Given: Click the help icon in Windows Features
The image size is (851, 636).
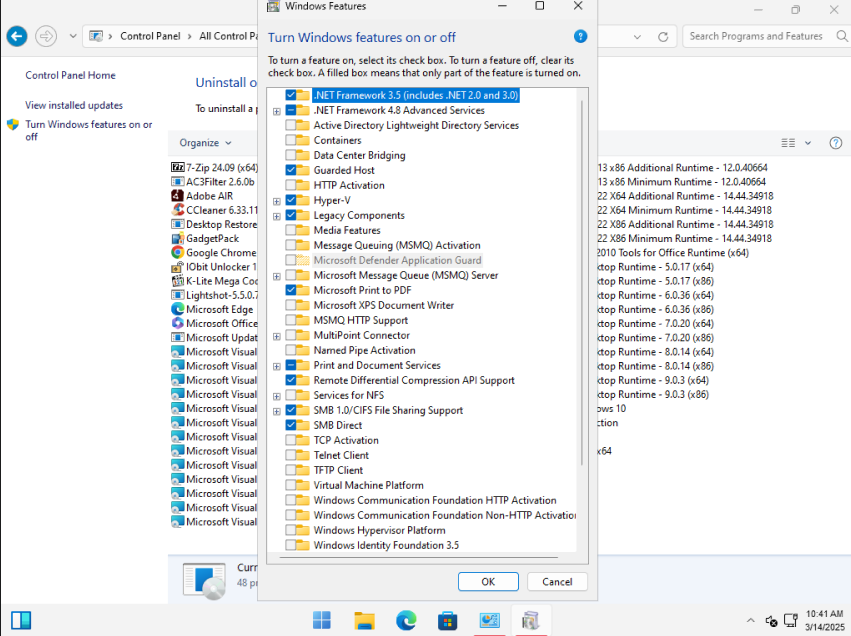Looking at the screenshot, I should coord(580,36).
